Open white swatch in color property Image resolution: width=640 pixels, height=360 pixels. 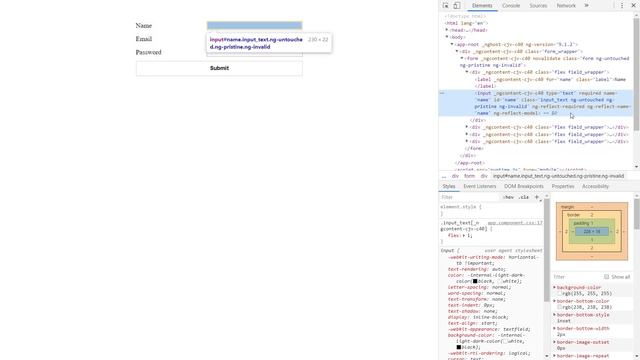pos(499,281)
